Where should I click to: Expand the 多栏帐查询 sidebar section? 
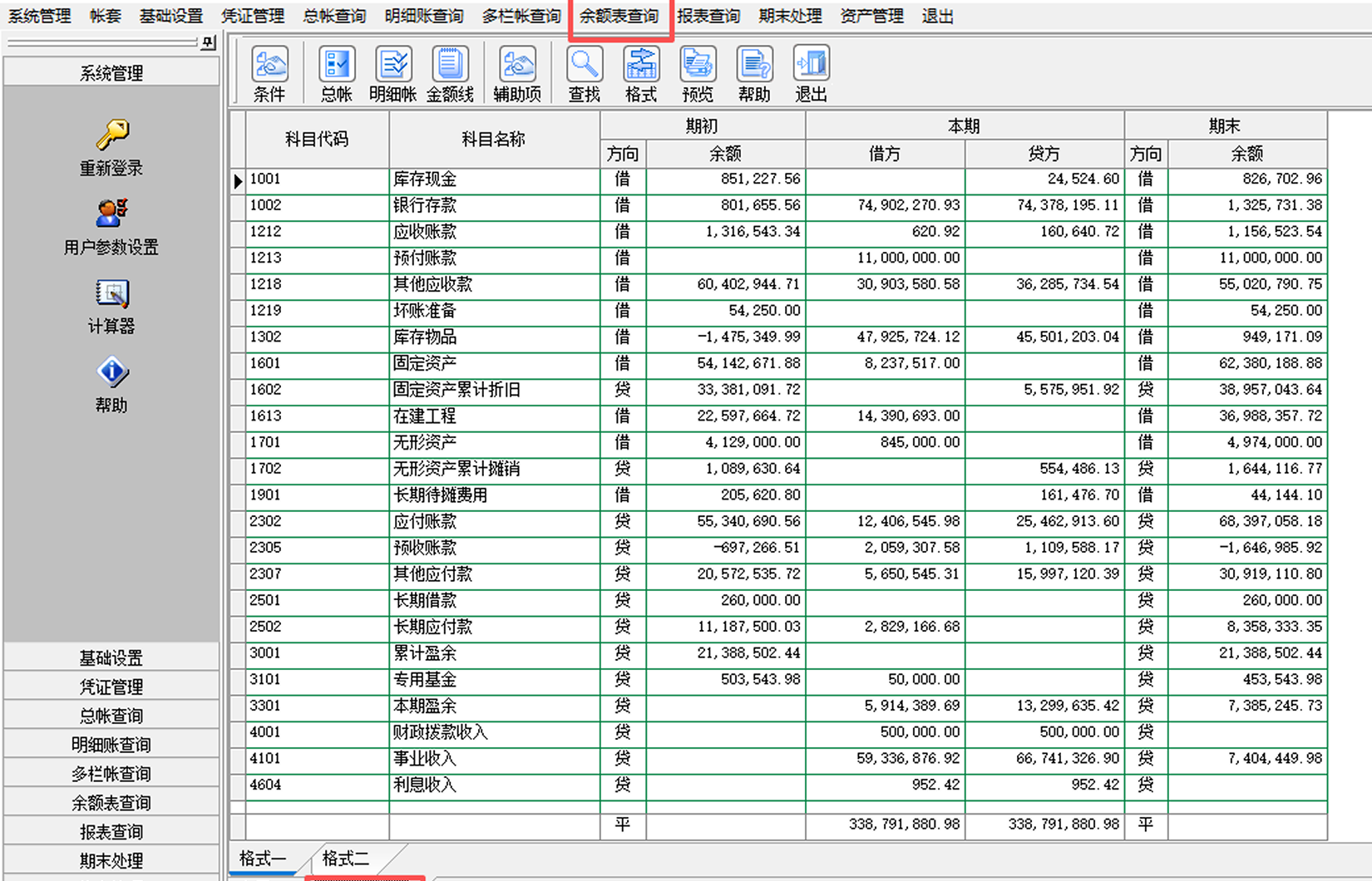(111, 775)
